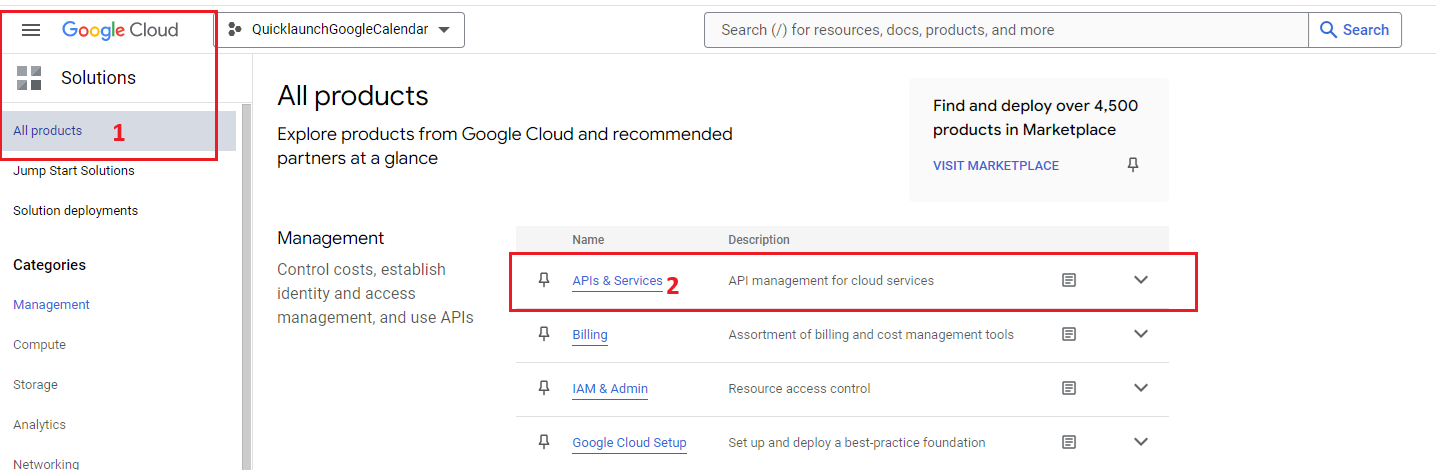Focus the resources search field
Image resolution: width=1436 pixels, height=470 pixels.
[x=1005, y=30]
